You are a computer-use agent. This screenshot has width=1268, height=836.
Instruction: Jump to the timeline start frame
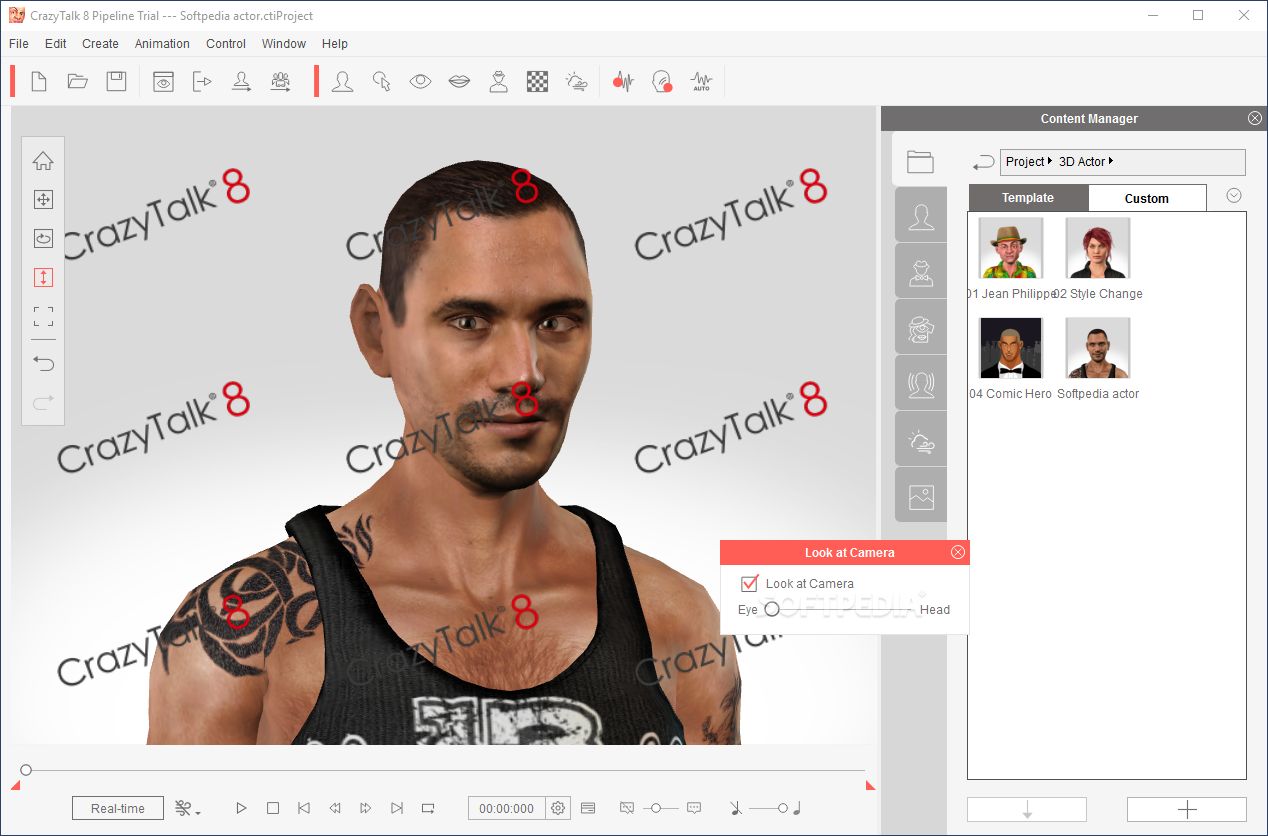(304, 808)
